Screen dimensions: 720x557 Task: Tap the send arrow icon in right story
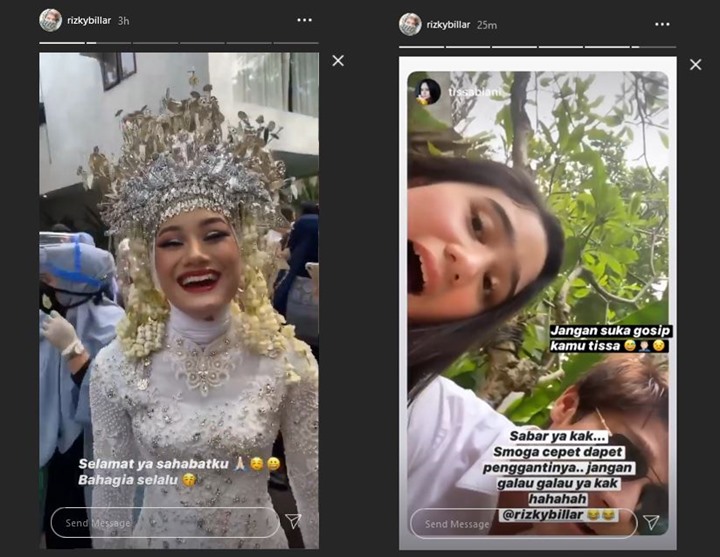coord(651,522)
